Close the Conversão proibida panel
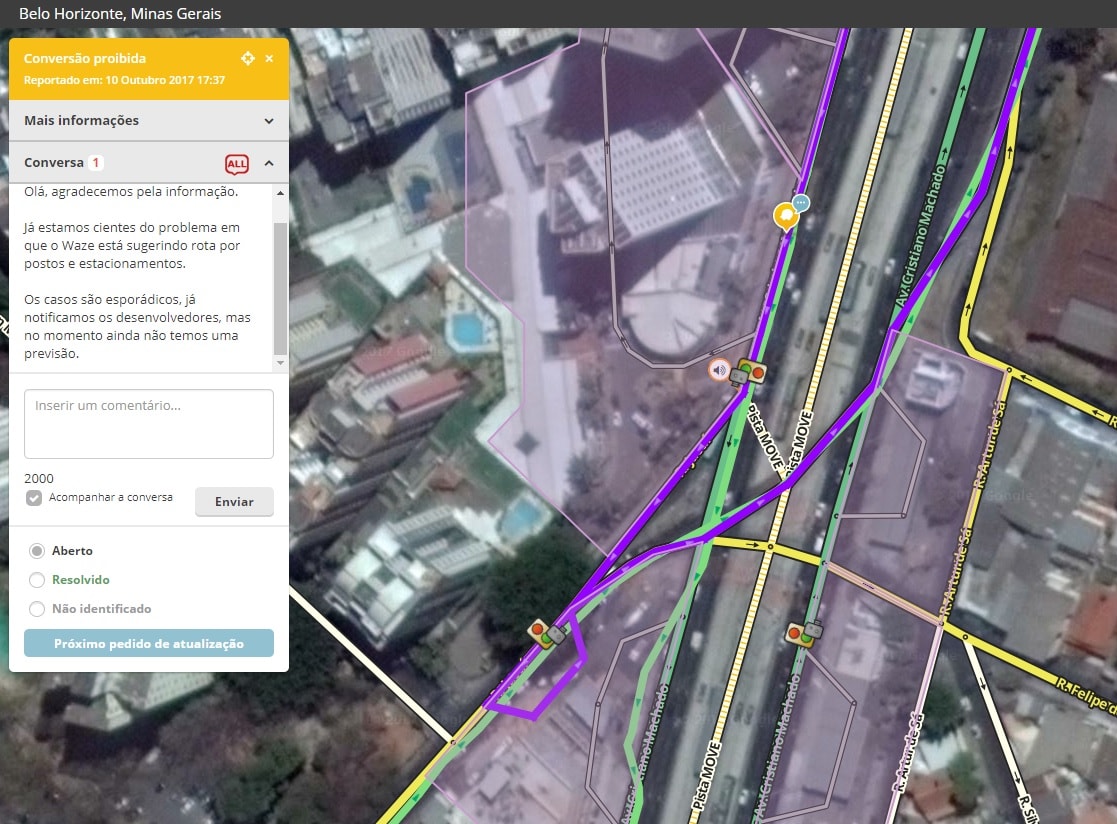The height and width of the screenshot is (824, 1117). pos(269,59)
